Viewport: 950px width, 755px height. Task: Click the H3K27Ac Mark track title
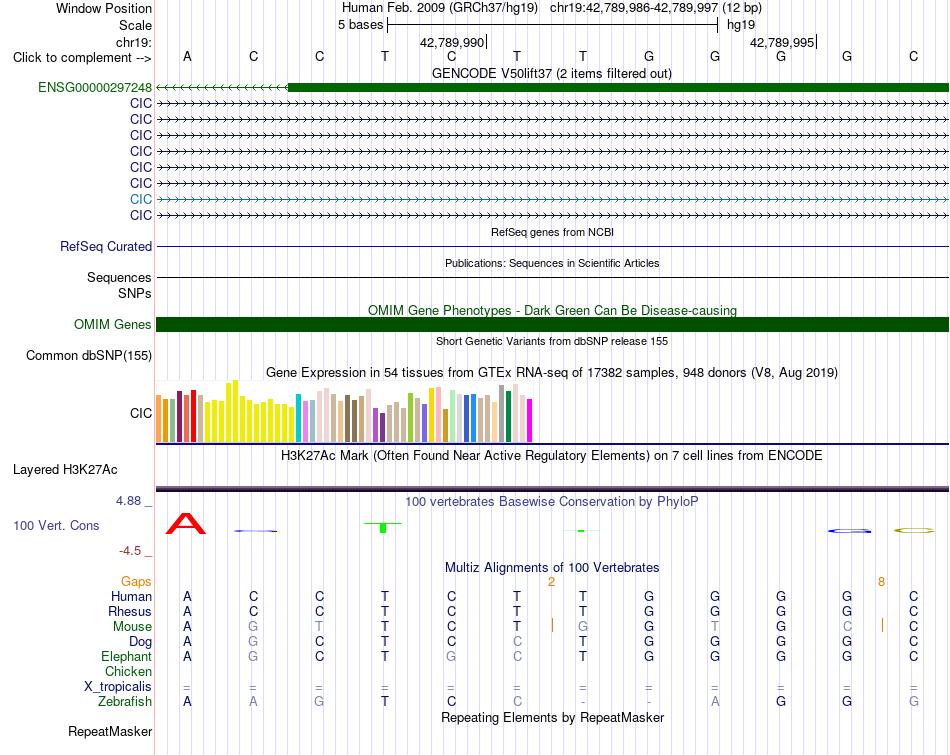point(551,456)
